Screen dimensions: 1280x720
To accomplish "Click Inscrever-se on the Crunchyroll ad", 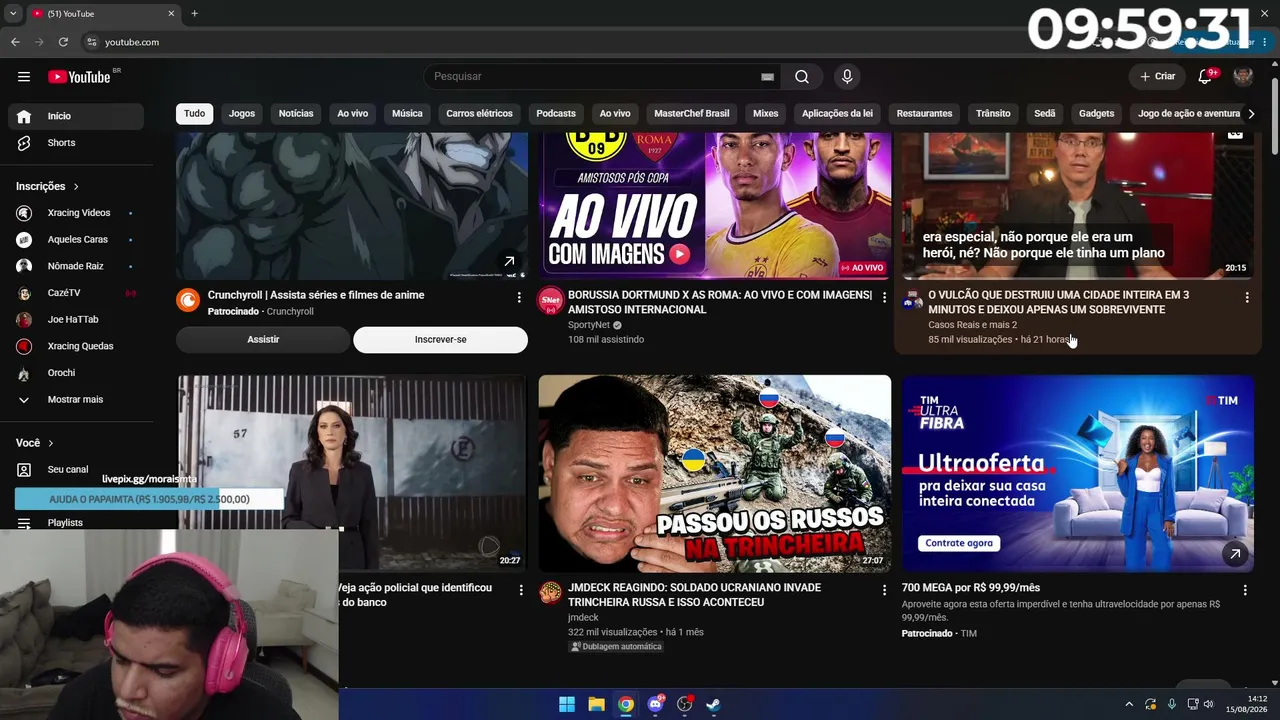I will tap(441, 340).
